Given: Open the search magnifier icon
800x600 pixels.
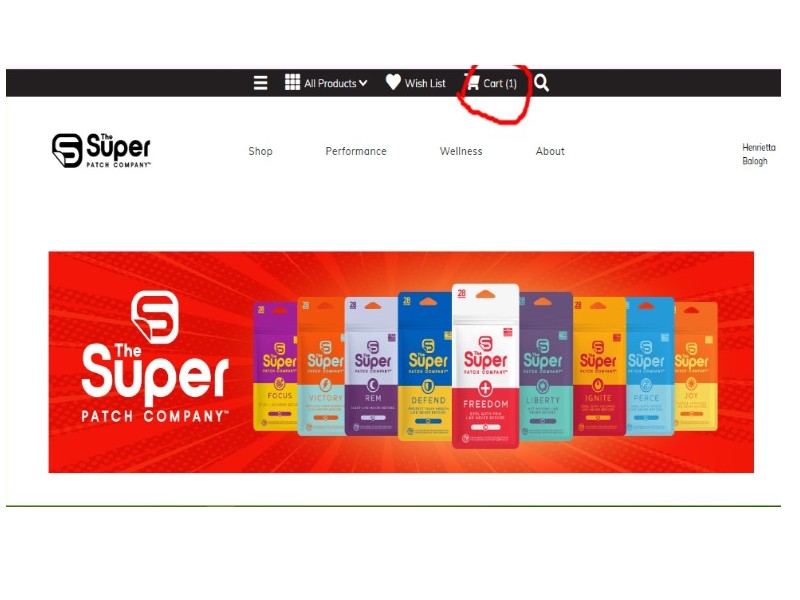Looking at the screenshot, I should tap(541, 83).
